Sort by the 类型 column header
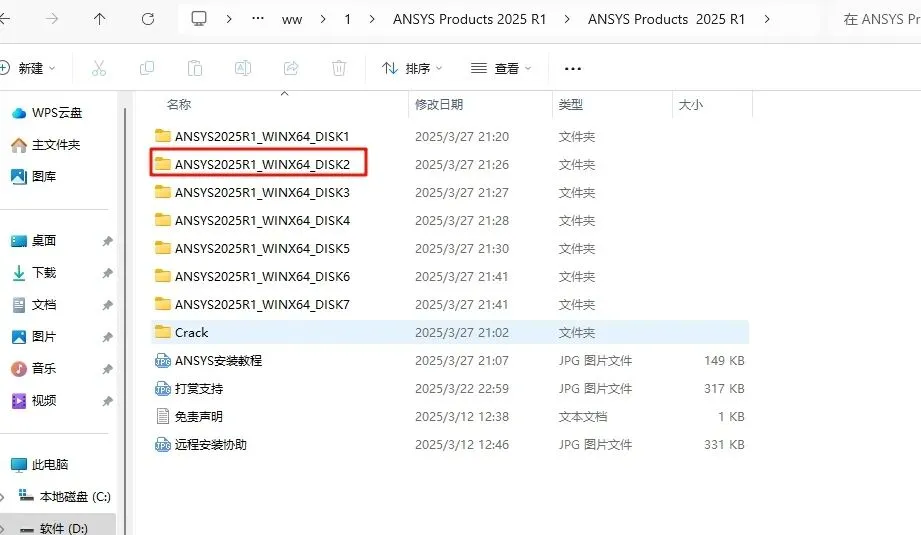The height and width of the screenshot is (535, 921). tap(570, 105)
